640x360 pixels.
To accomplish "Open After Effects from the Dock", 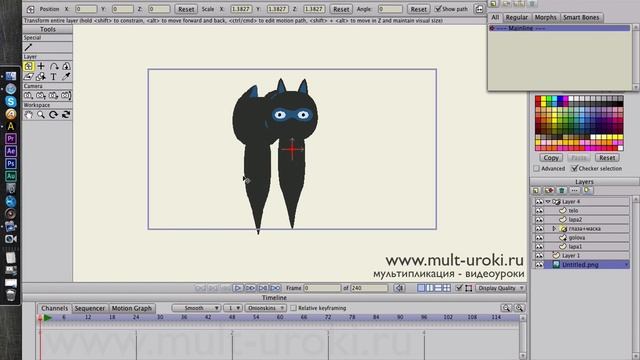I will tap(11, 151).
